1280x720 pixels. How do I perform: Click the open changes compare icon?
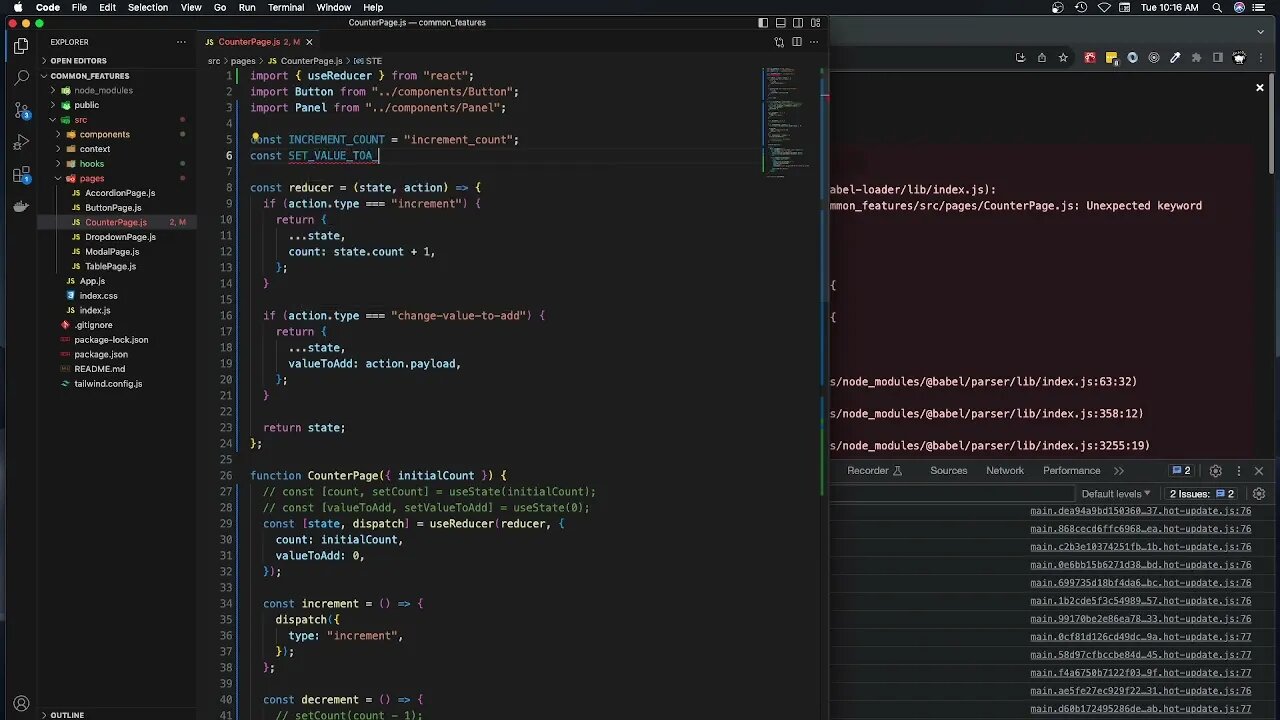[779, 42]
